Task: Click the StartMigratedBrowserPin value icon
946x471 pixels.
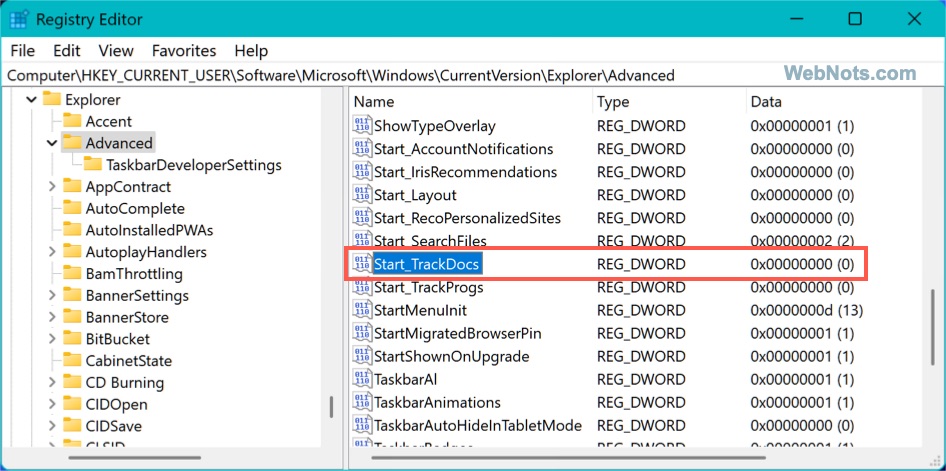Action: (x=362, y=333)
